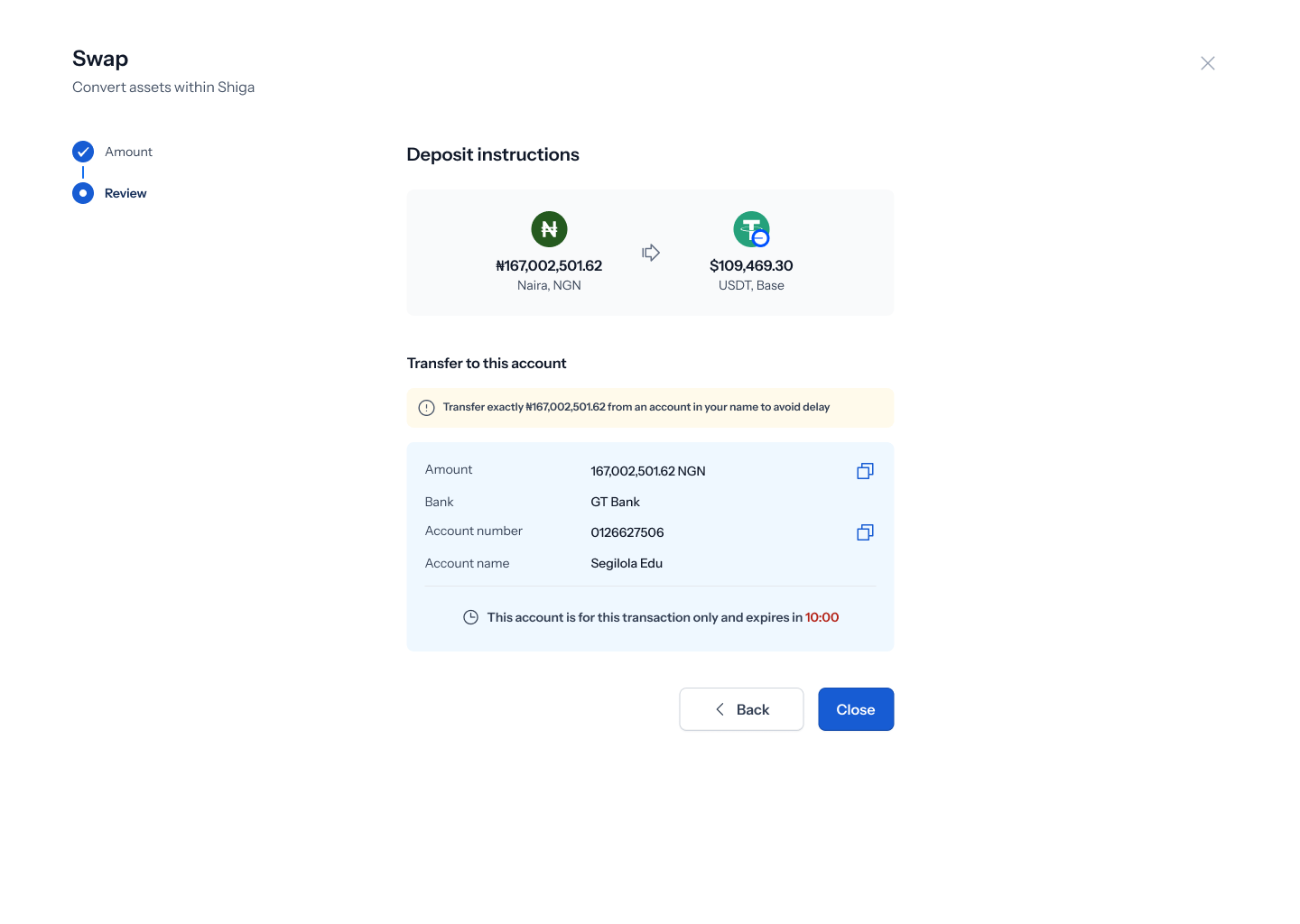
Task: Click the USDT Base token icon
Action: (751, 229)
